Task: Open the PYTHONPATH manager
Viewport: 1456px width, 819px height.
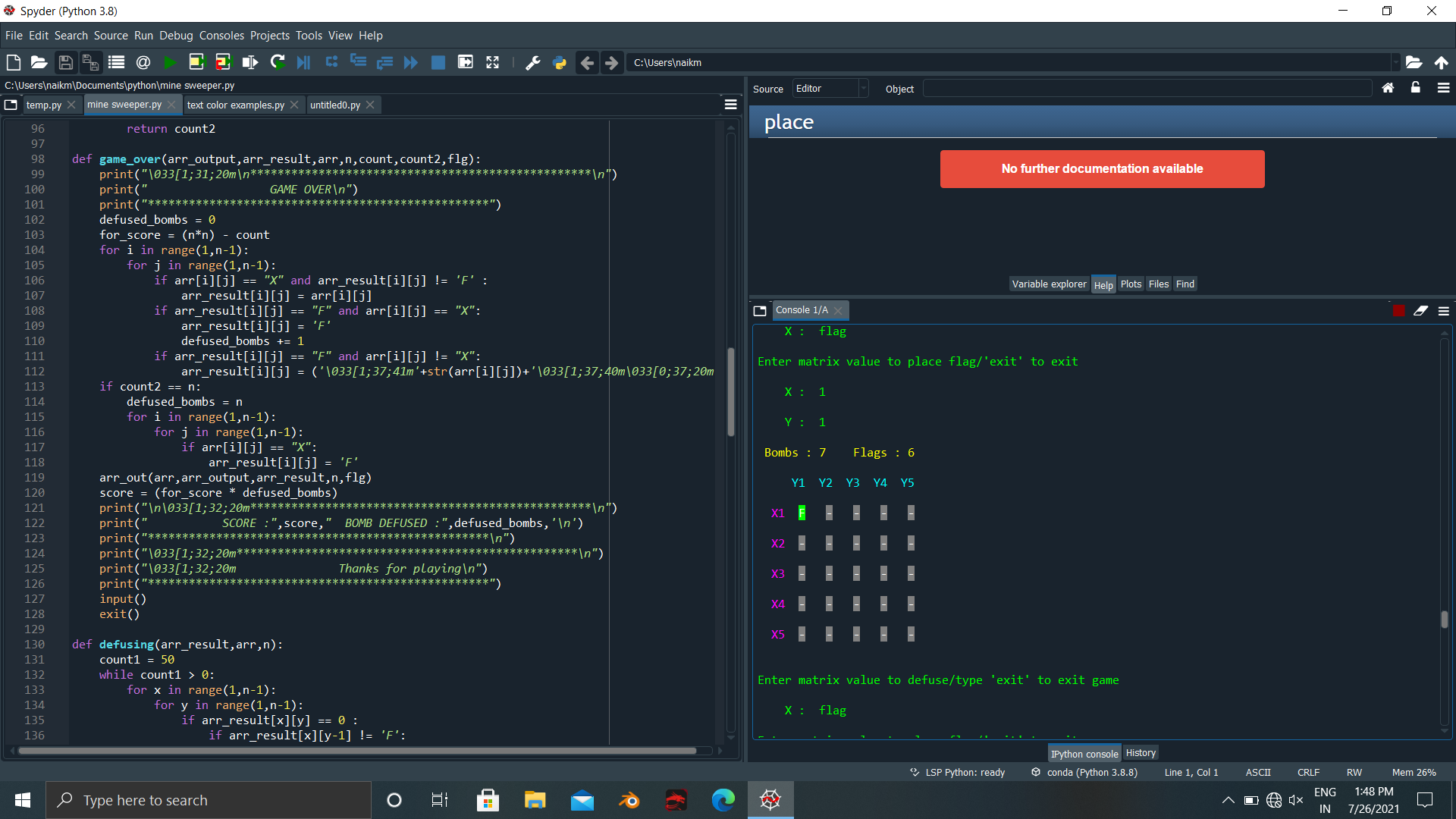Action: (x=559, y=62)
